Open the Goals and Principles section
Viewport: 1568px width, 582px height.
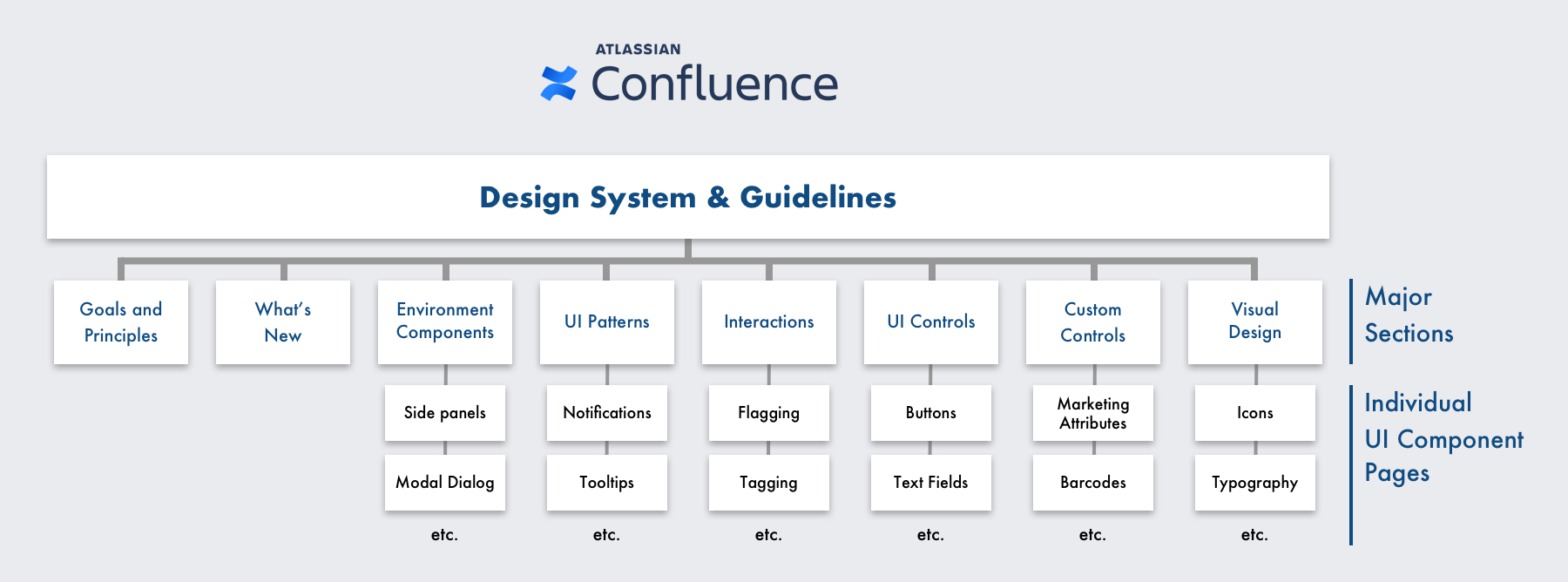tap(121, 322)
